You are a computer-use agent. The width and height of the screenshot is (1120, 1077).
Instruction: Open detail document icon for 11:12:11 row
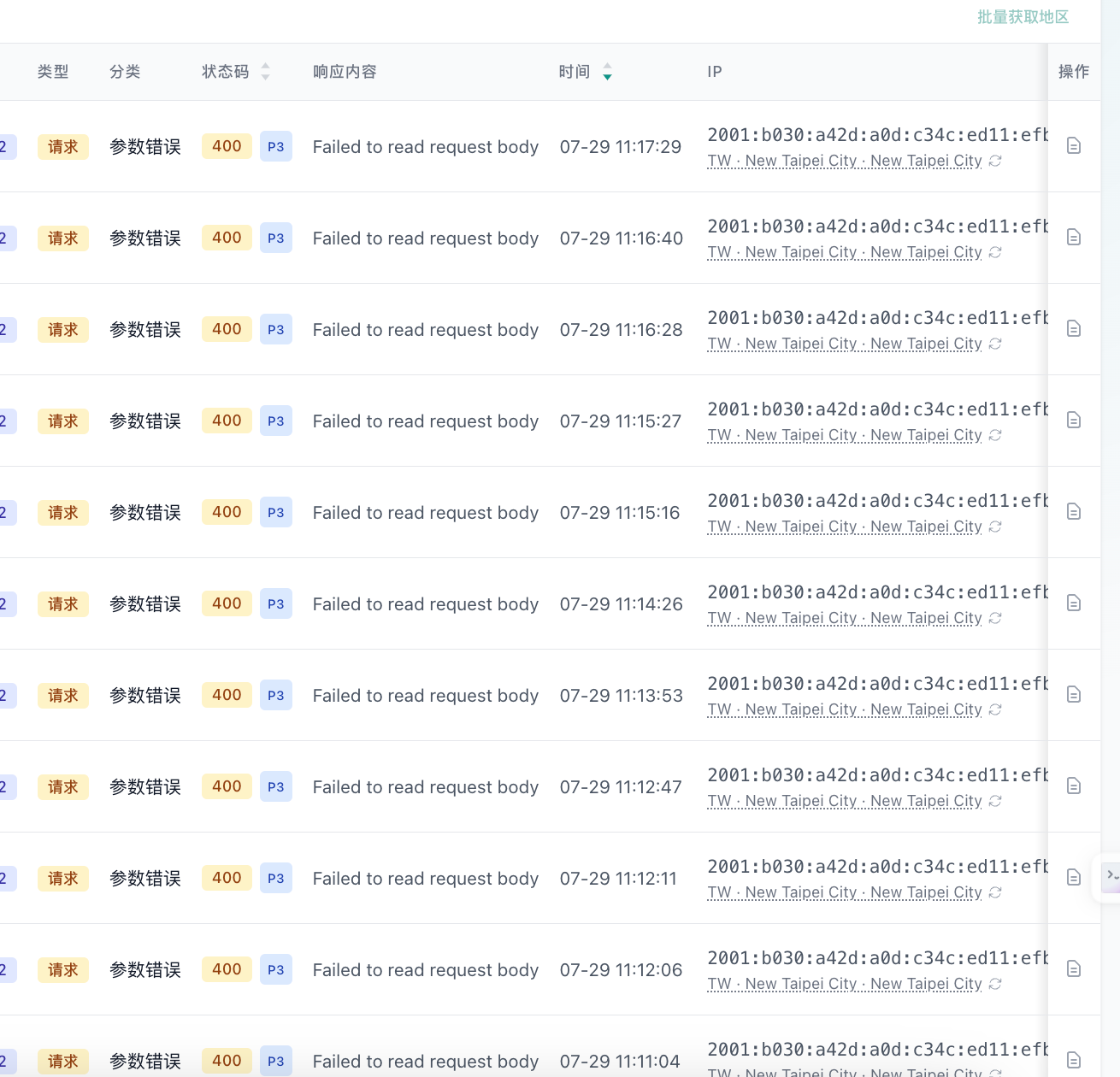click(1074, 878)
